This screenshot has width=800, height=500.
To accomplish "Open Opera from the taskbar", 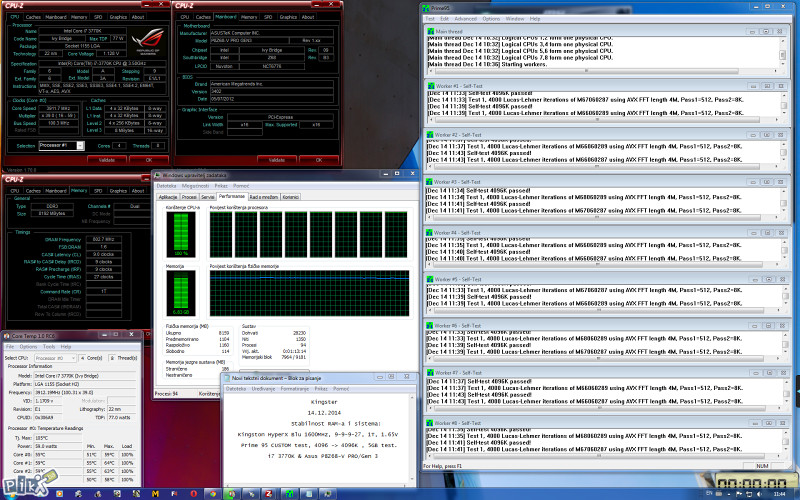I will 194,494.
